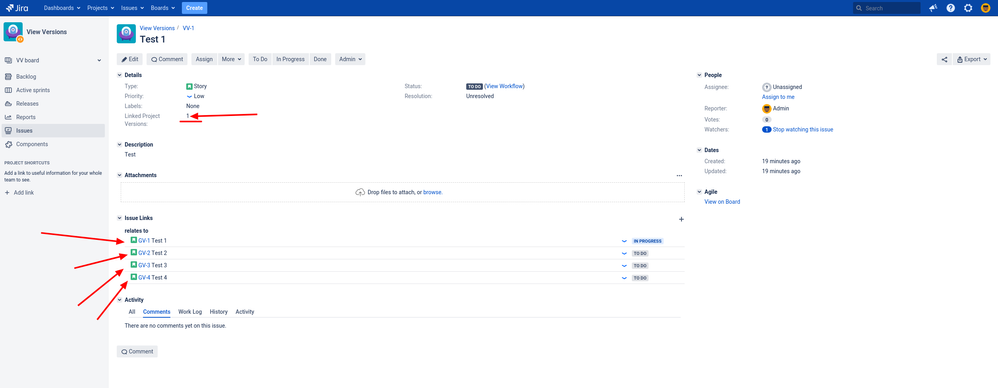Viewport: 998px width, 388px height.
Task: Focus the Search field in header
Action: click(887, 8)
